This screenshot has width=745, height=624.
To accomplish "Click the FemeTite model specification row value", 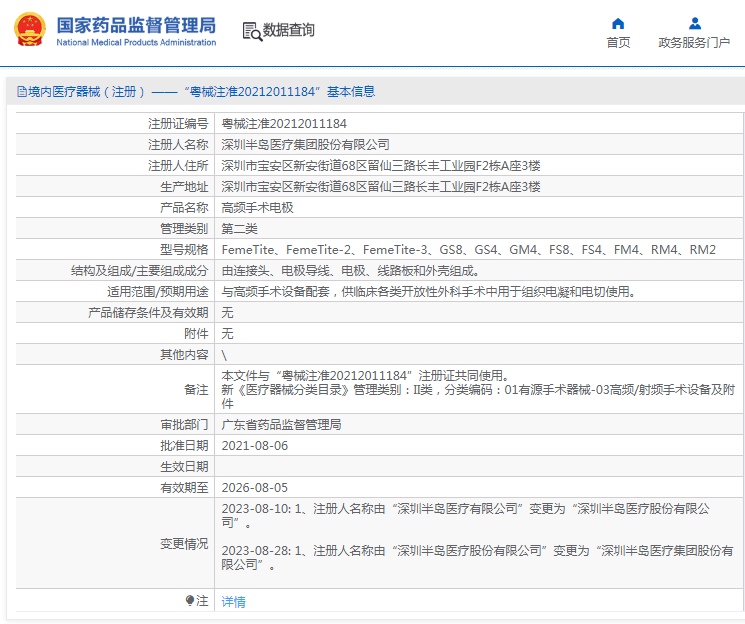I will tap(468, 250).
